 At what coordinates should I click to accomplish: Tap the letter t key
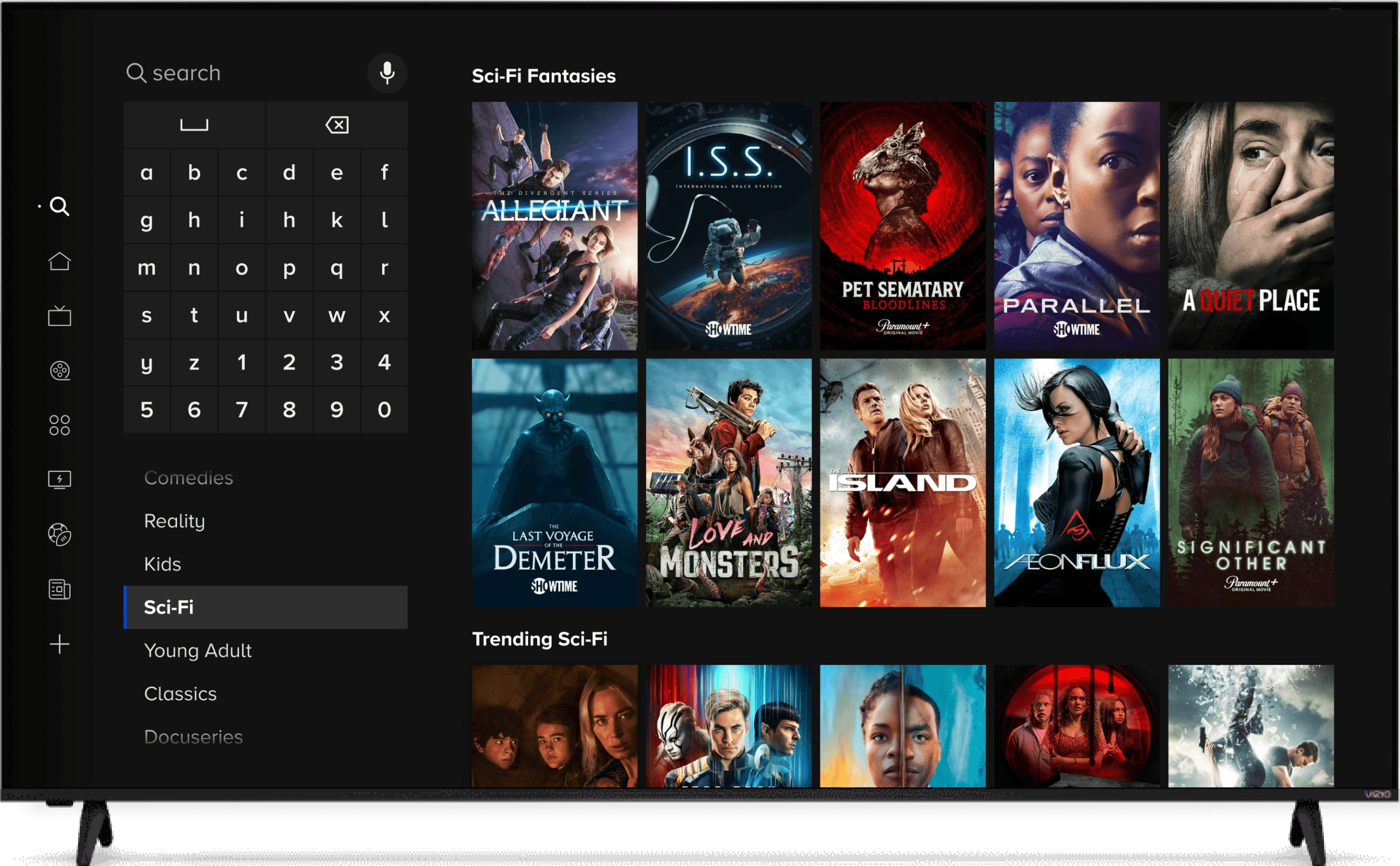[194, 315]
